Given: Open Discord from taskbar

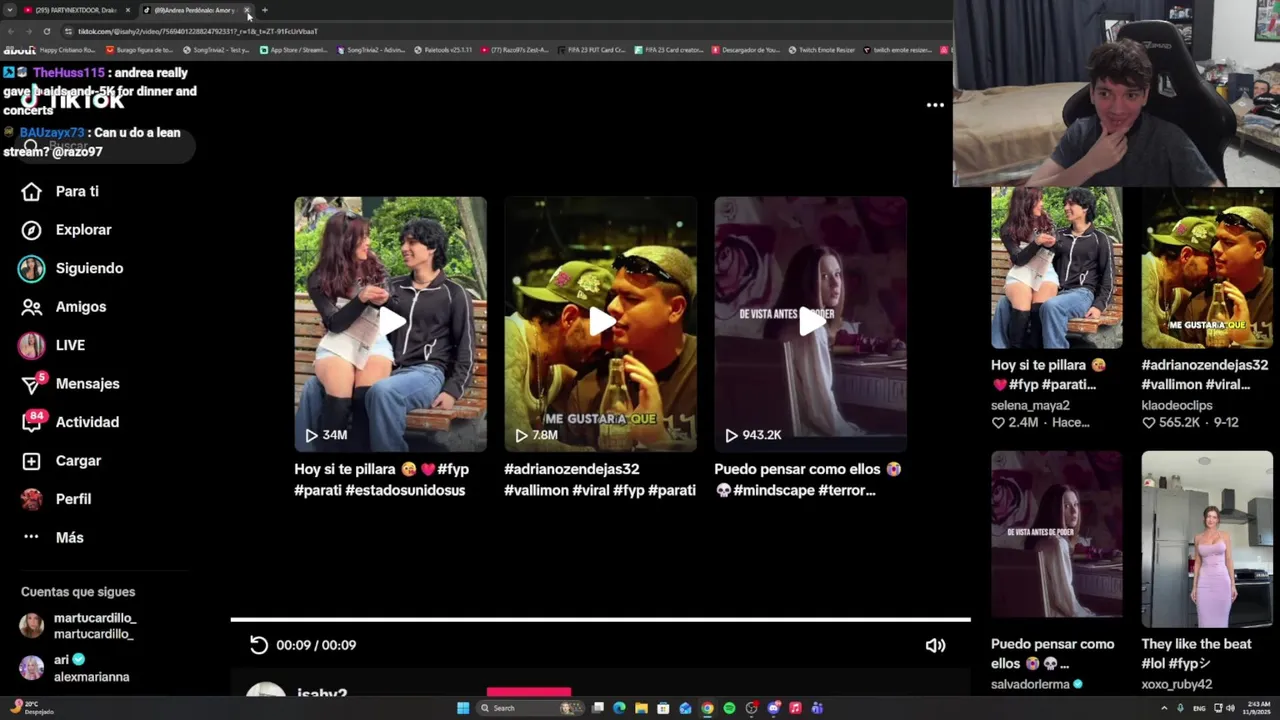Looking at the screenshot, I should tap(773, 708).
